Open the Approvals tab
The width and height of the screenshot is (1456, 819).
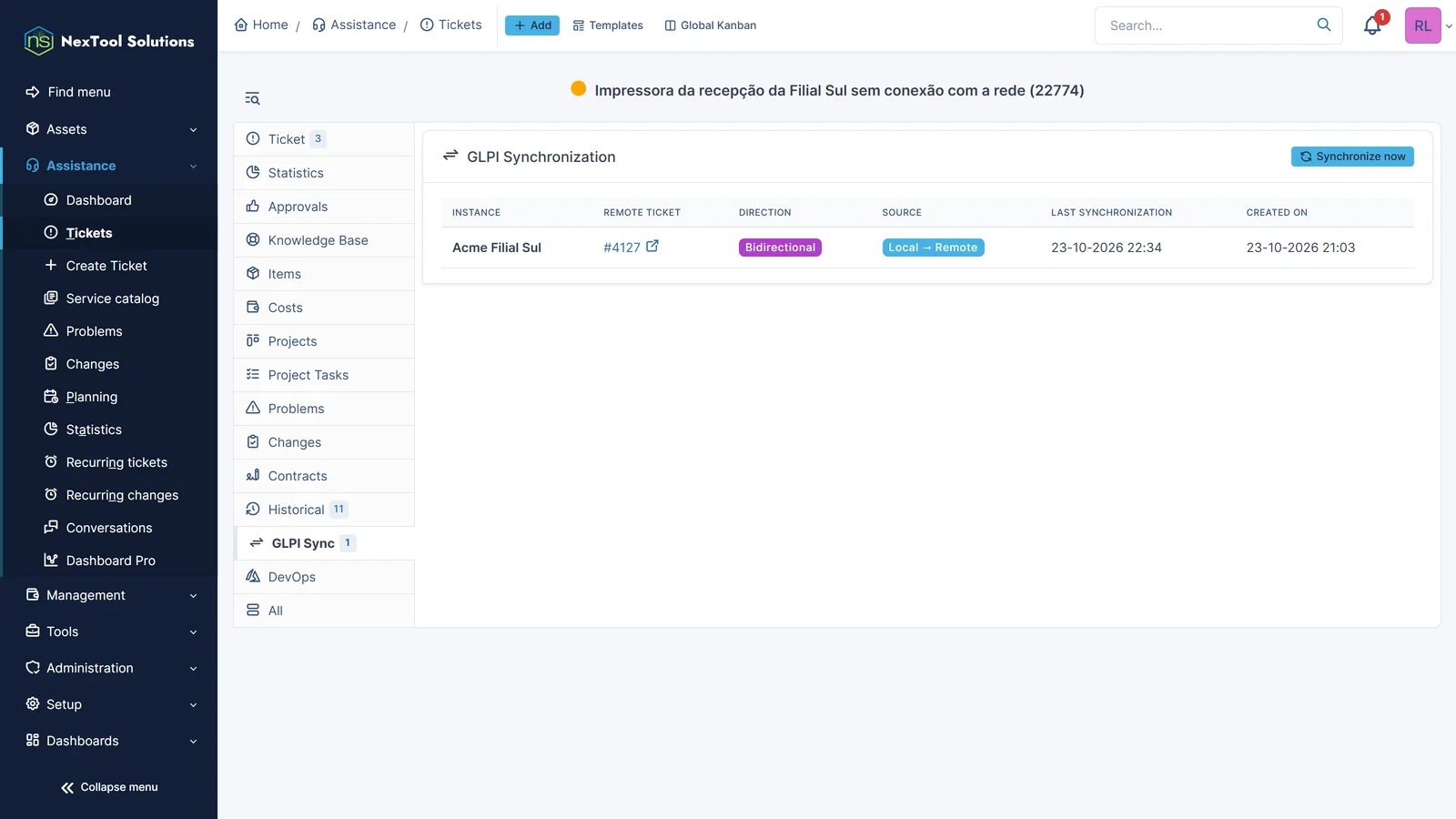[324, 207]
